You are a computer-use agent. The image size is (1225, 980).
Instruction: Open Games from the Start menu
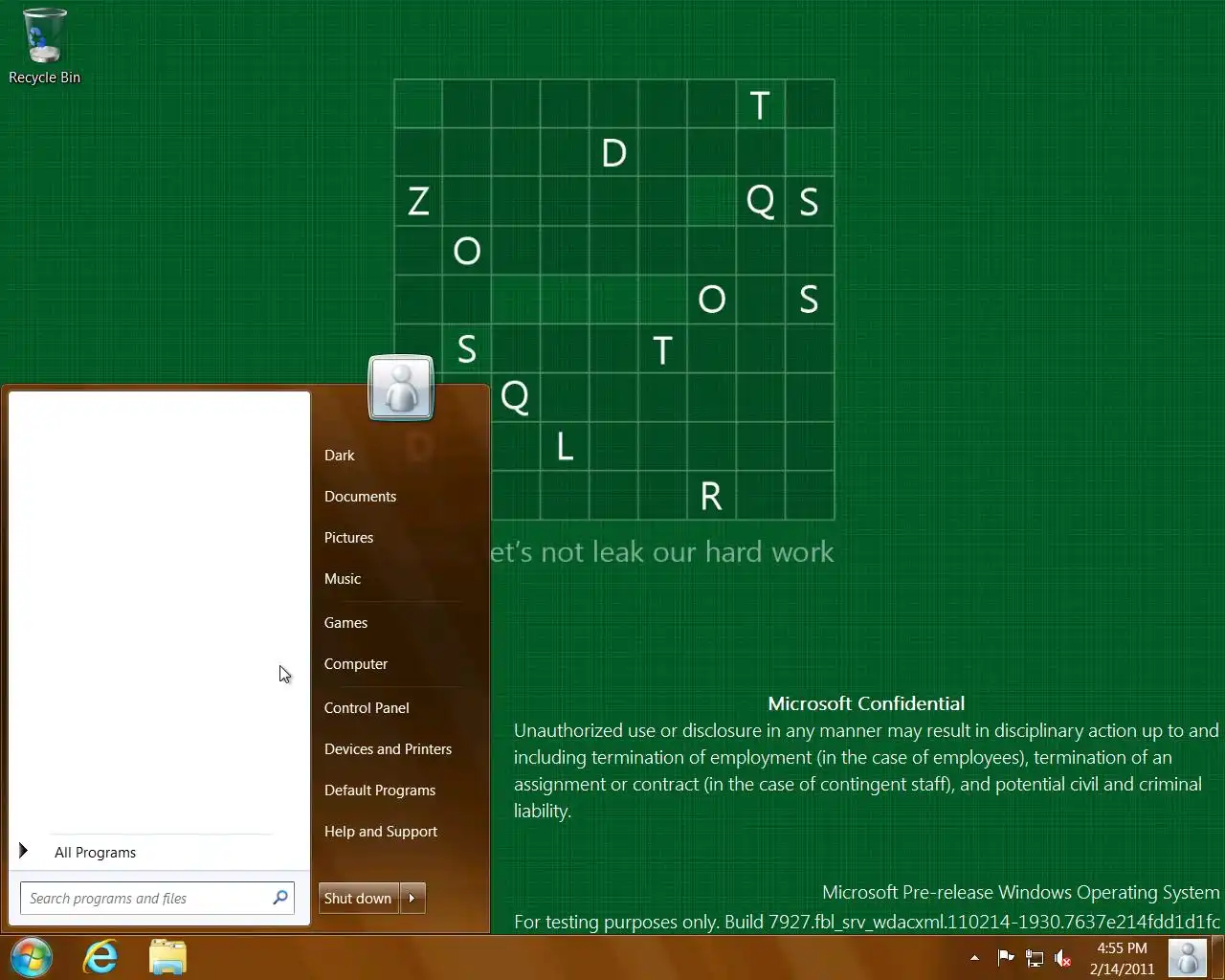pyautogui.click(x=345, y=623)
